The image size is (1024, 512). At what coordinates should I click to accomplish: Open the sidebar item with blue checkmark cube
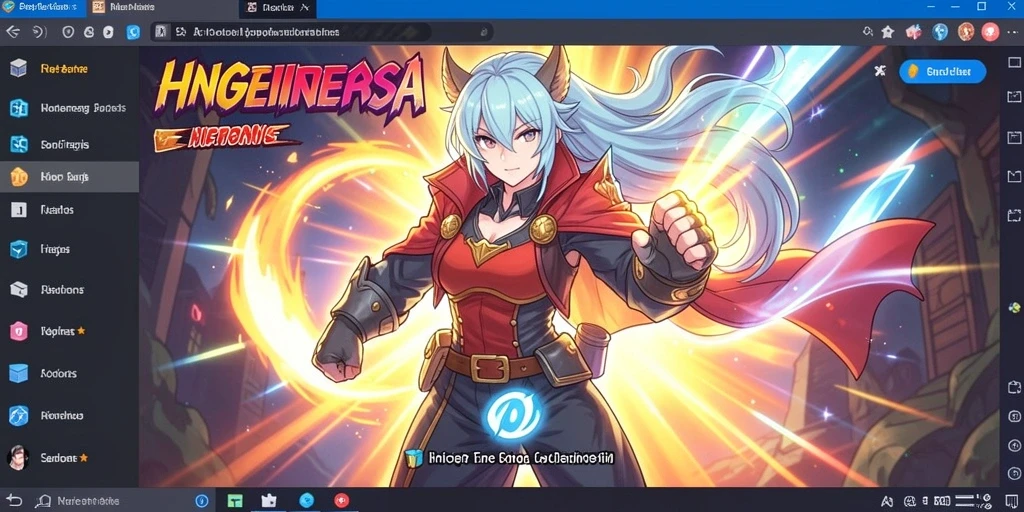(x=69, y=249)
